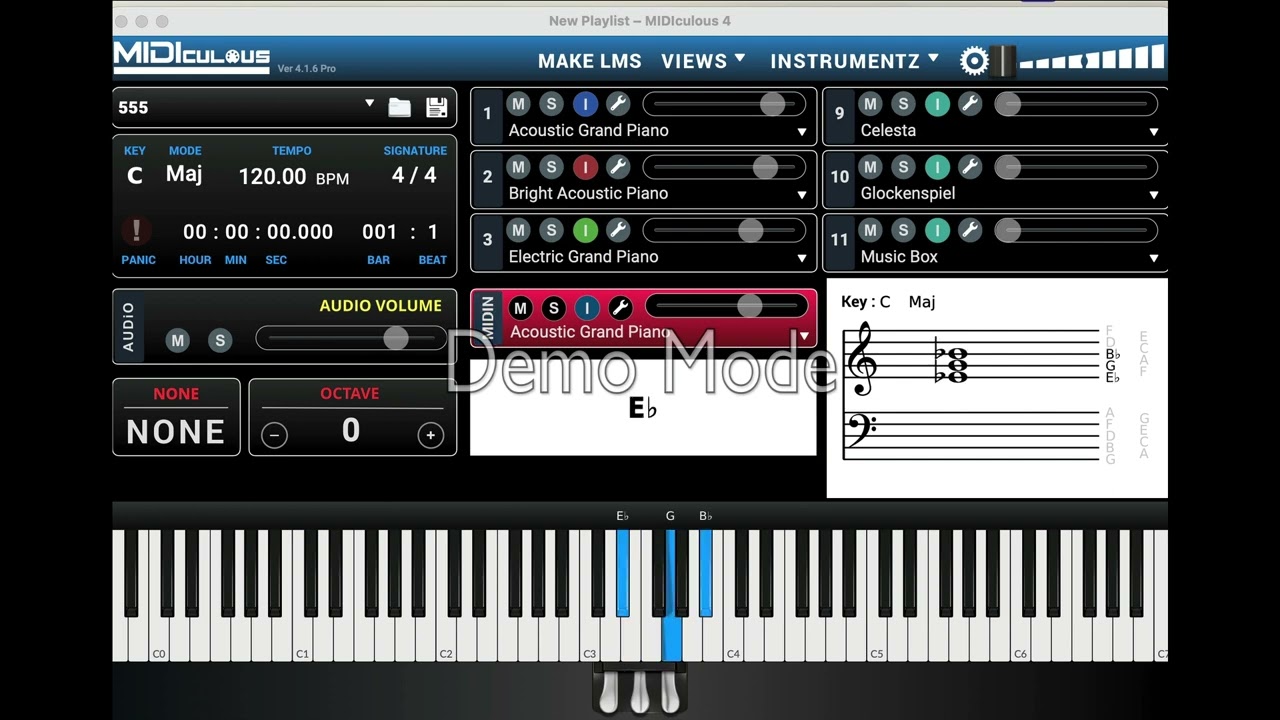1280x720 pixels.
Task: Open instrument dropdown for Electric Grand Piano
Action: click(x=802, y=258)
